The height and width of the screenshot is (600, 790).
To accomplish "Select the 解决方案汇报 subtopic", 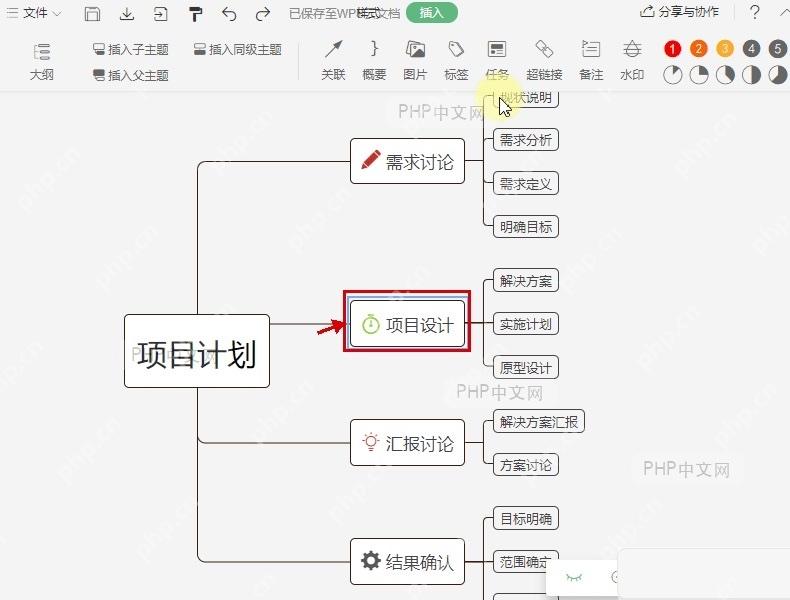I will [539, 421].
